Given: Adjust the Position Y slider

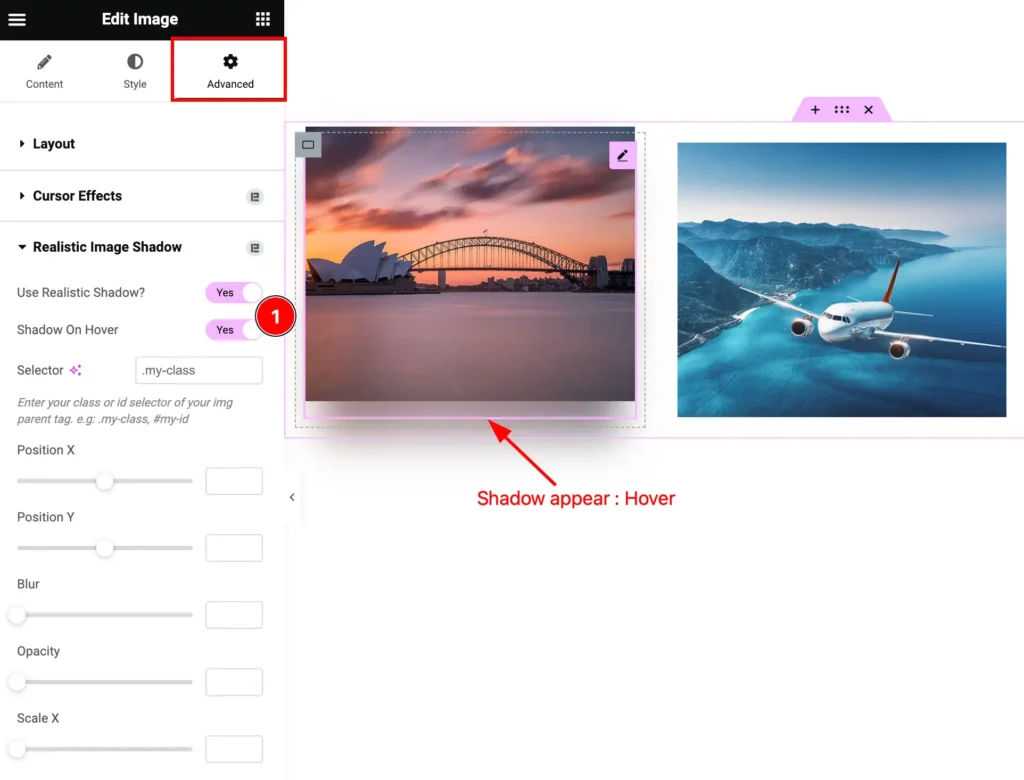Looking at the screenshot, I should point(104,548).
